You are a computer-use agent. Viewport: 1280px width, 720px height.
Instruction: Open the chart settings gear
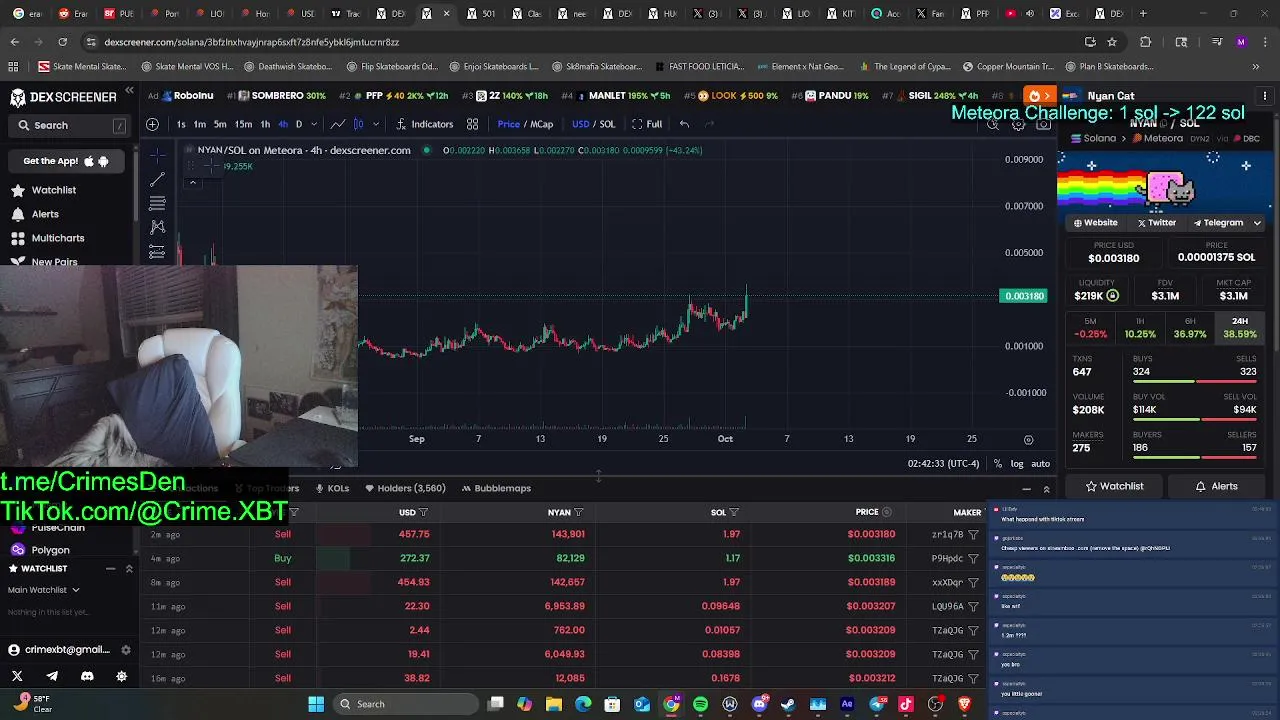(x=1018, y=125)
